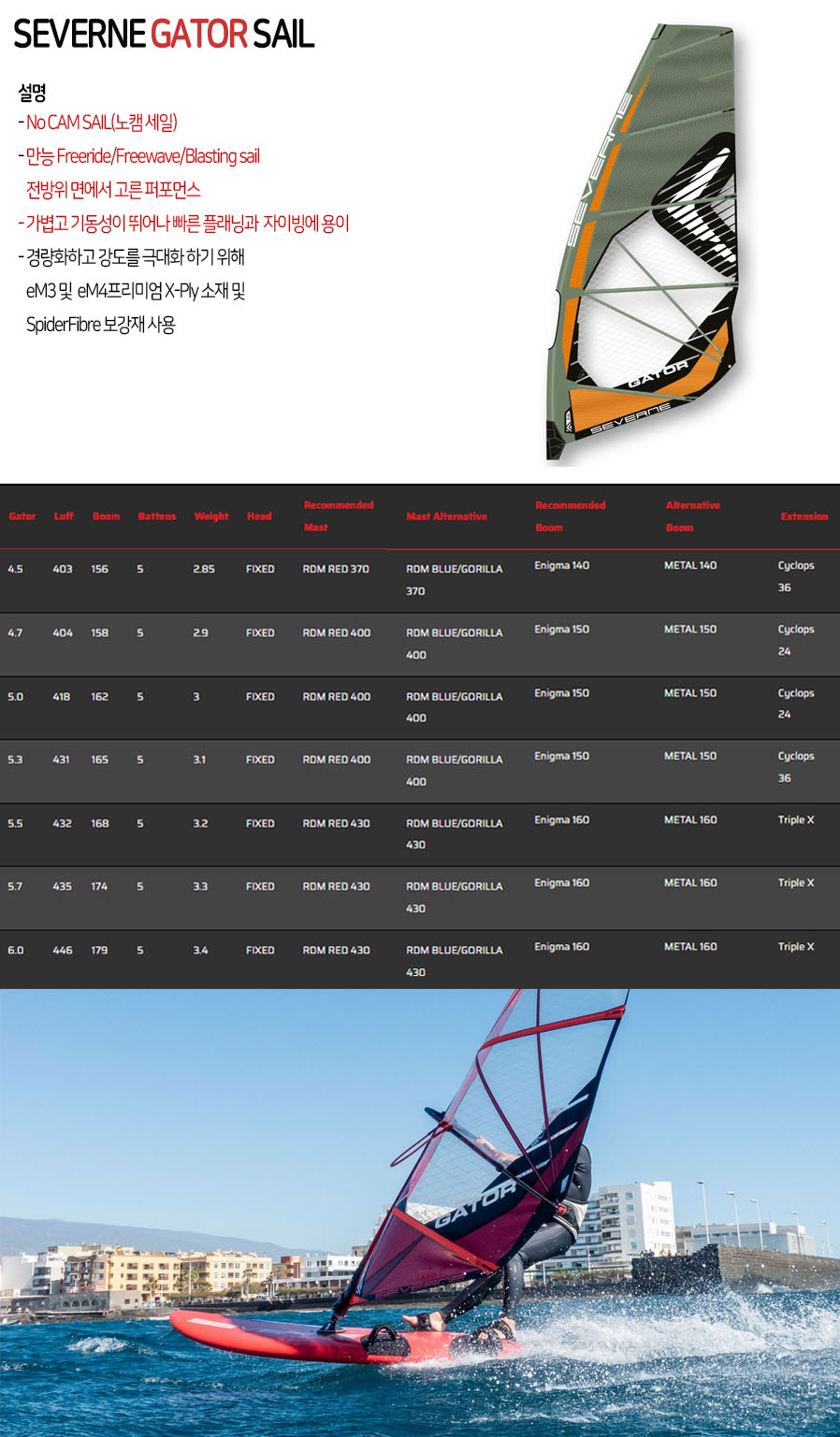Select the 'No CAM SAIL(노캠 세일)' line
The image size is (840, 1437).
pyautogui.click(x=101, y=123)
